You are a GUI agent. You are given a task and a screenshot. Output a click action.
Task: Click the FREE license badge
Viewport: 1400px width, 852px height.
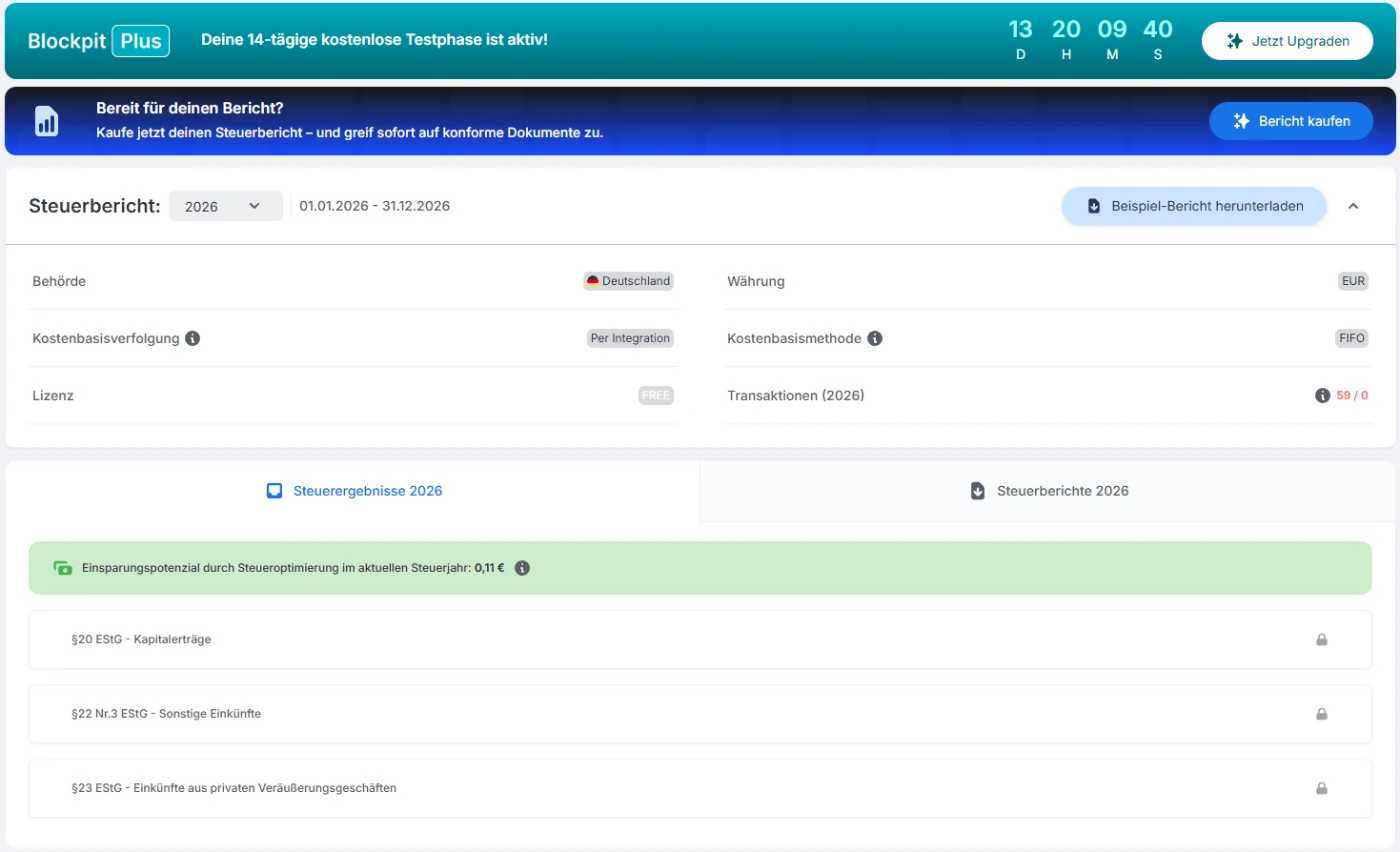tap(656, 396)
